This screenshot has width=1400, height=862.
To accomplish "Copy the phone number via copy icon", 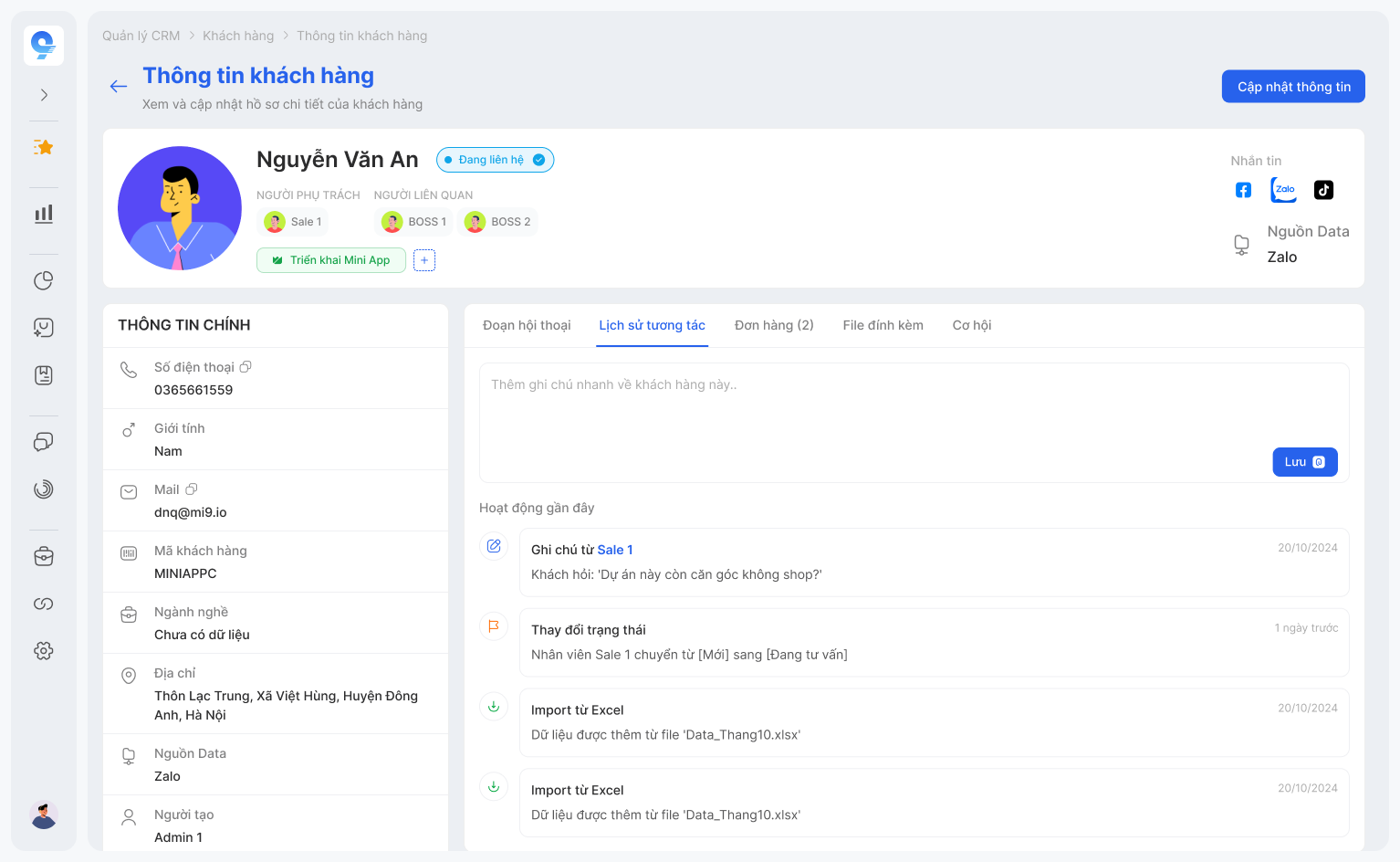I will [246, 367].
